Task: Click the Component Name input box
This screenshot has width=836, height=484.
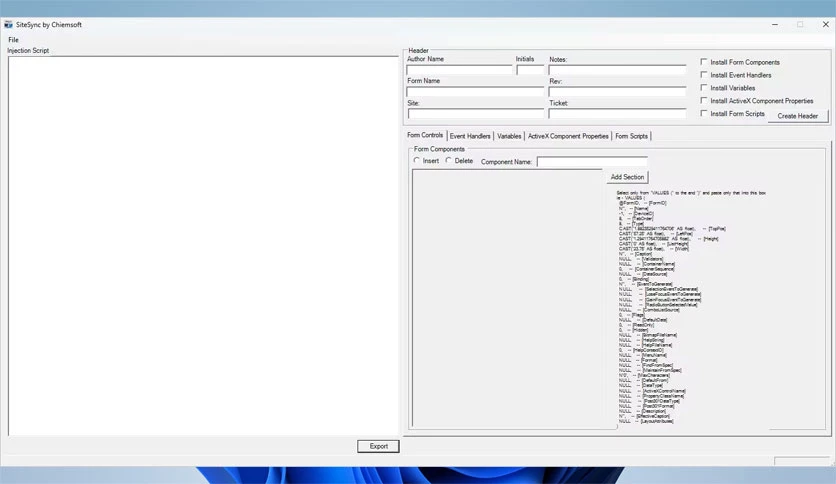Action: pyautogui.click(x=592, y=162)
